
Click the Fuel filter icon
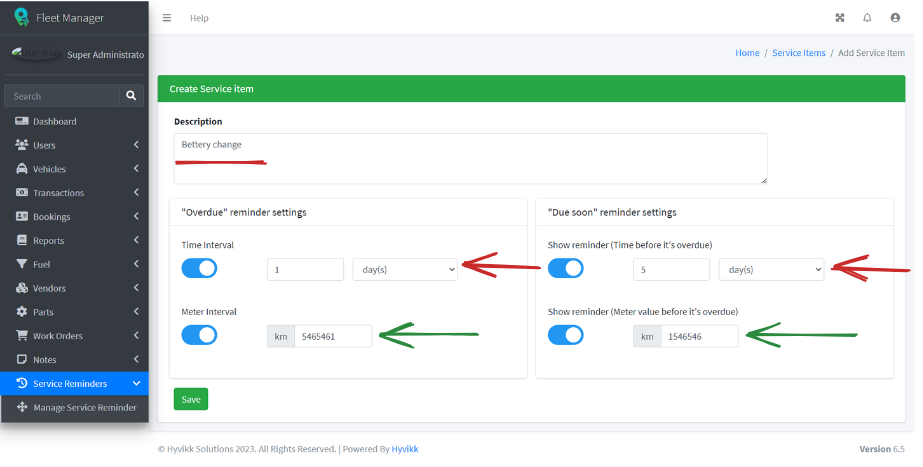[22, 264]
